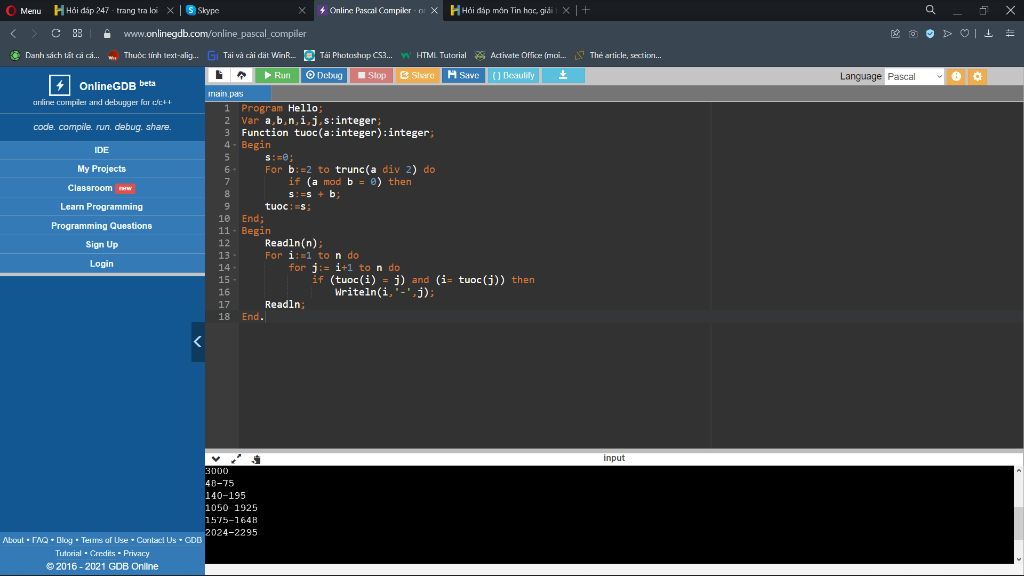This screenshot has height=576, width=1024.
Task: Open editor settings gear icon
Action: click(978, 76)
